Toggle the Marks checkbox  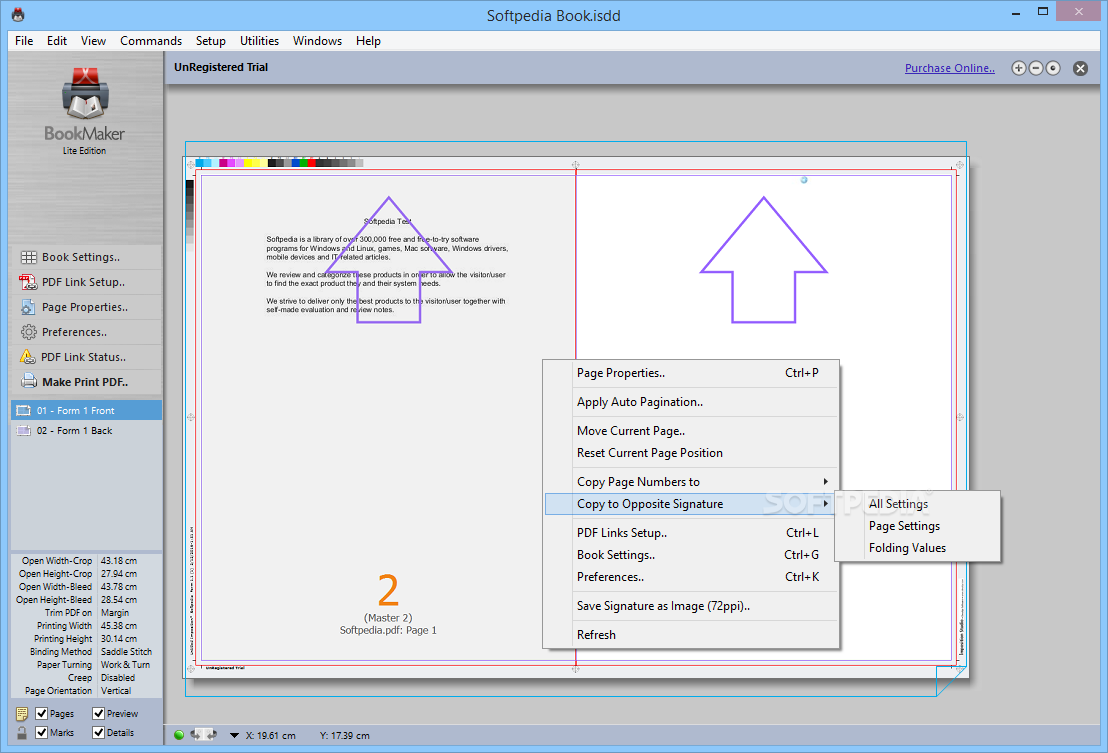(x=42, y=733)
